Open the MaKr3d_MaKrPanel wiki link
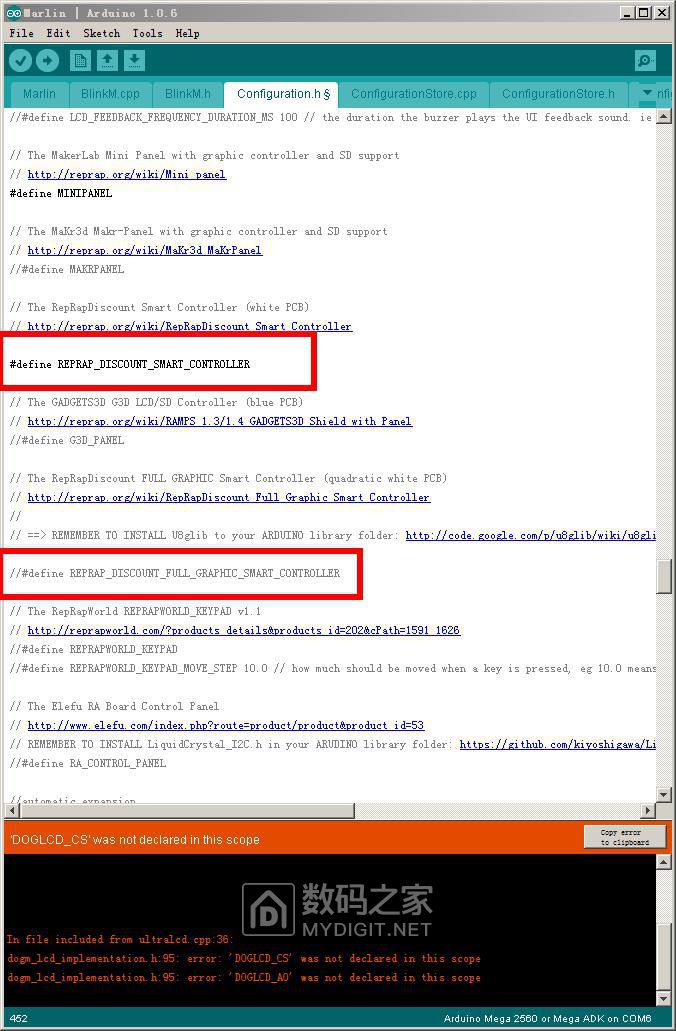676x1031 pixels. pos(145,251)
